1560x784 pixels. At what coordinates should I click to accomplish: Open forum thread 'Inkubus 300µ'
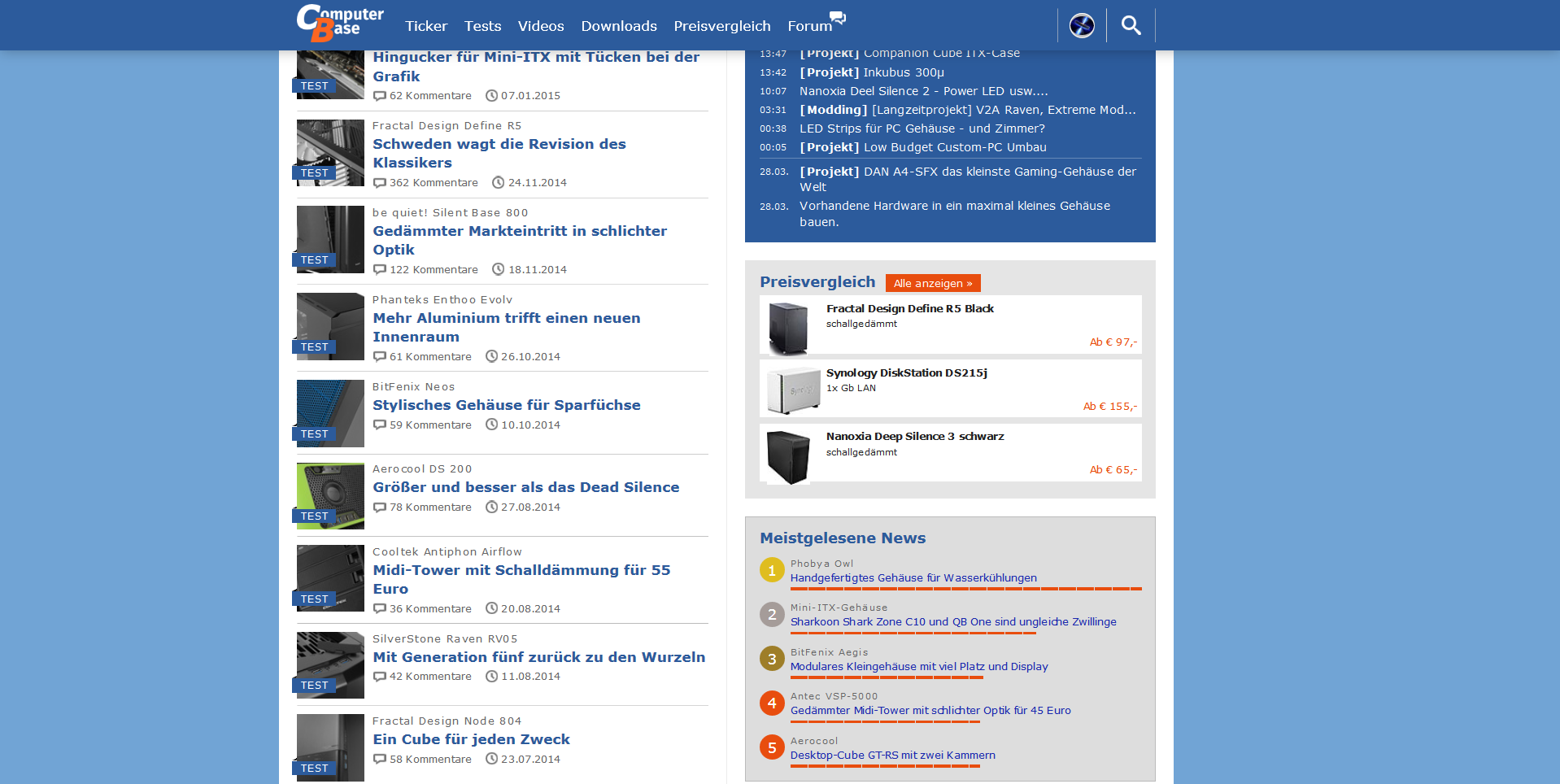[872, 72]
